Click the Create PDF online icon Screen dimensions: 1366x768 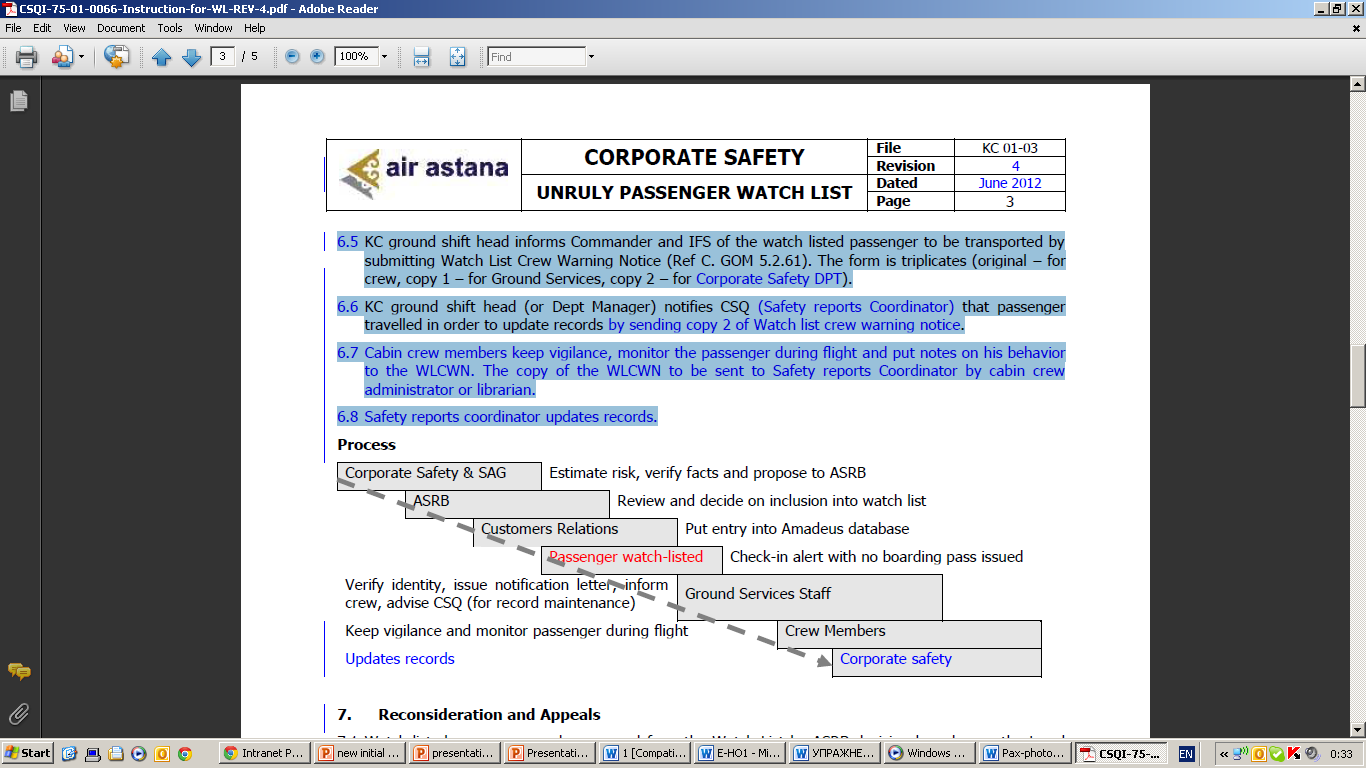click(117, 57)
